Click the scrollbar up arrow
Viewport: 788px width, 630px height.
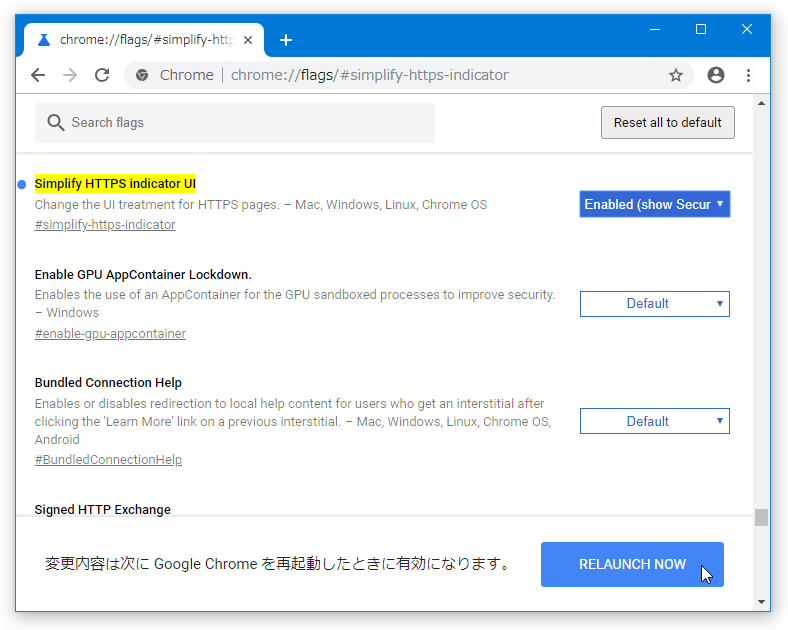[x=761, y=103]
